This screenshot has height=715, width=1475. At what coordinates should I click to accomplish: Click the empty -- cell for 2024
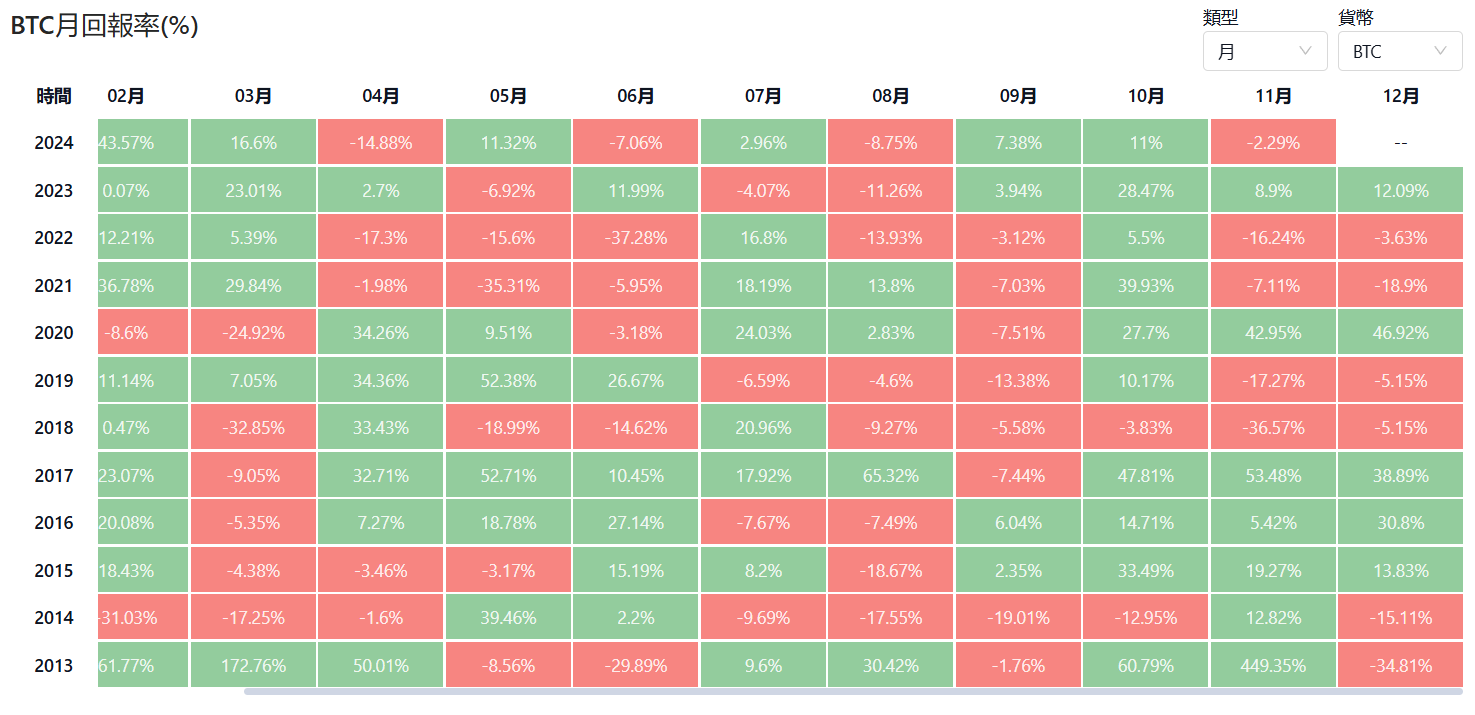(1400, 143)
